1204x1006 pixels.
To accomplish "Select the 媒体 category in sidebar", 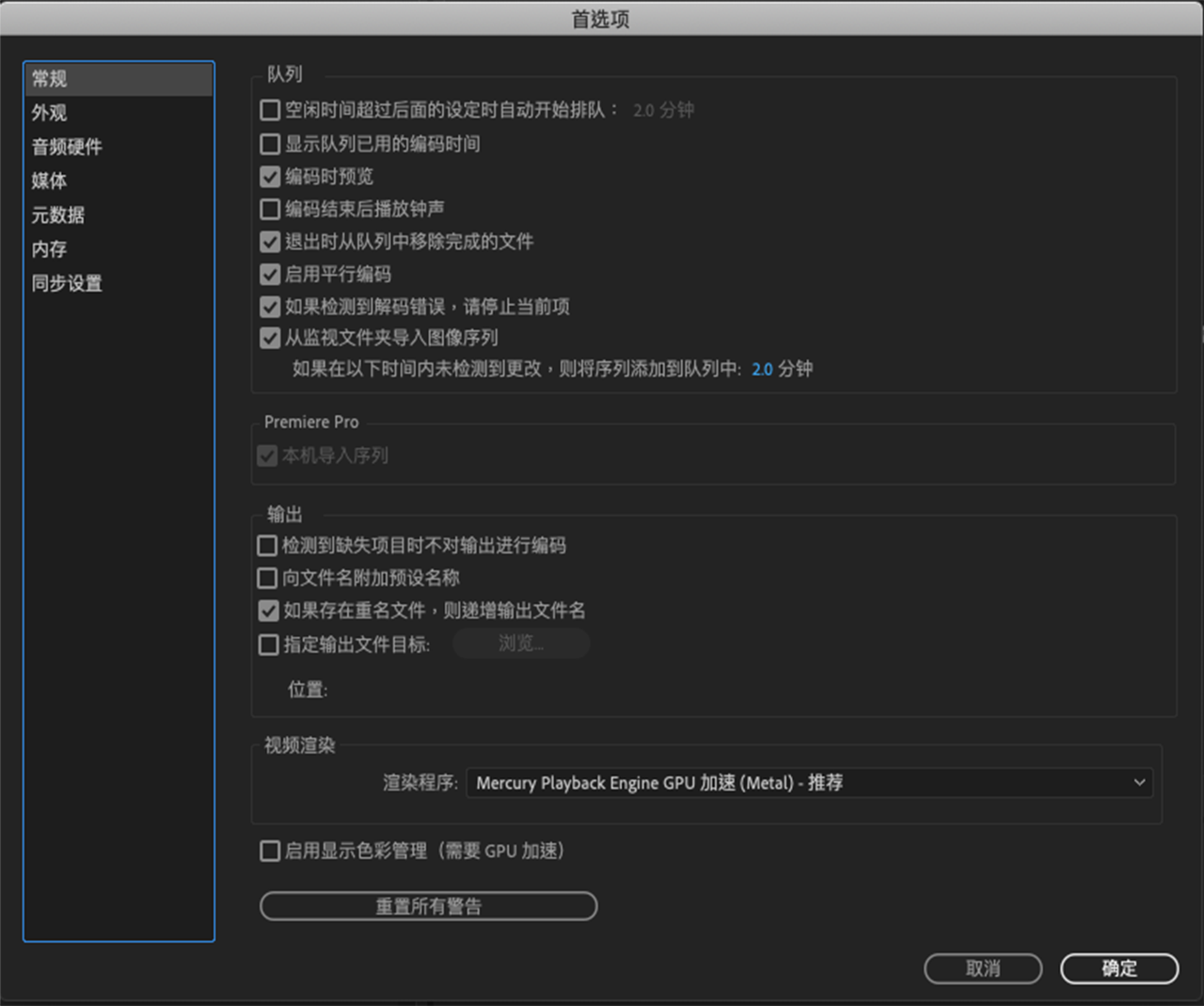I will point(49,181).
